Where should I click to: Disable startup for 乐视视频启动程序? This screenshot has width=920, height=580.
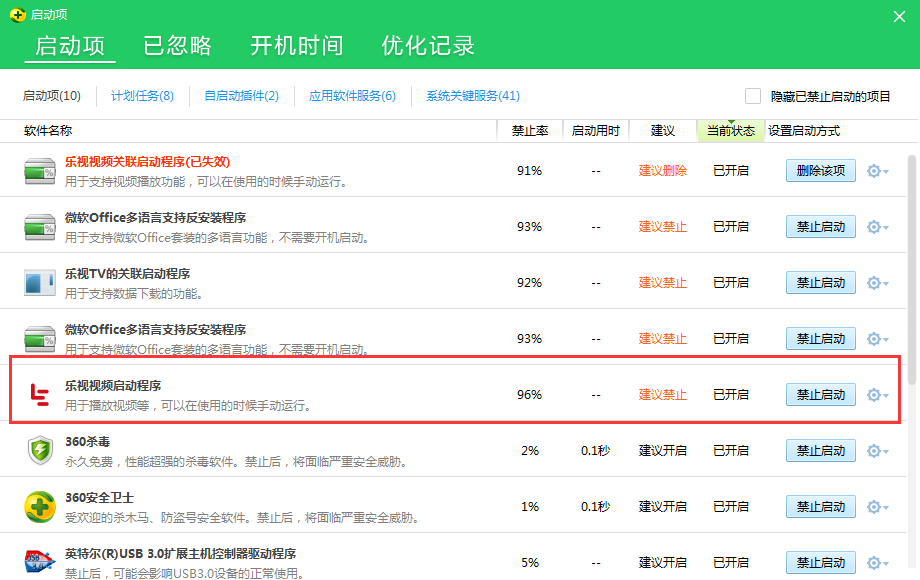coord(820,394)
